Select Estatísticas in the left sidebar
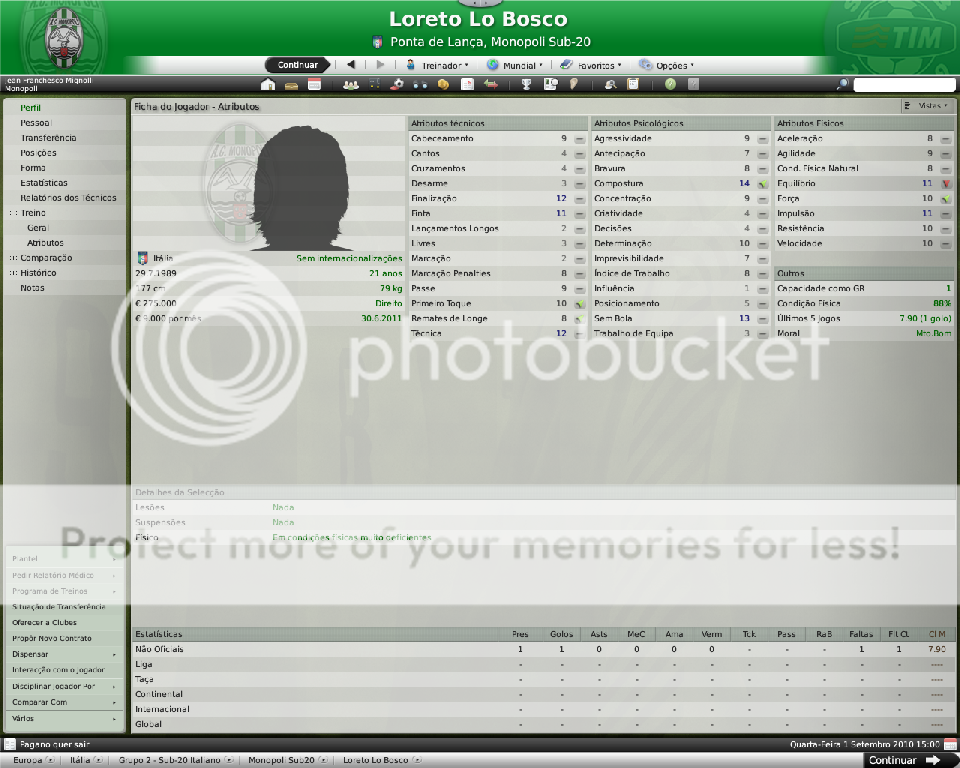960x768 pixels. [x=44, y=183]
